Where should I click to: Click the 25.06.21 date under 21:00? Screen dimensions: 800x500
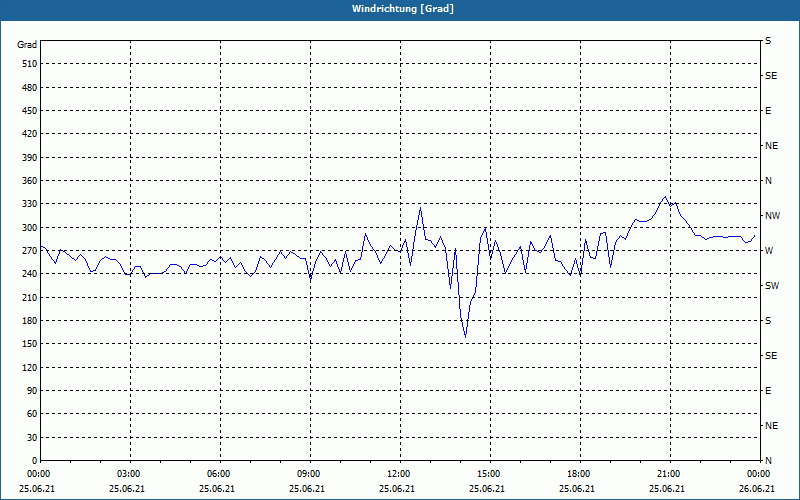(667, 489)
